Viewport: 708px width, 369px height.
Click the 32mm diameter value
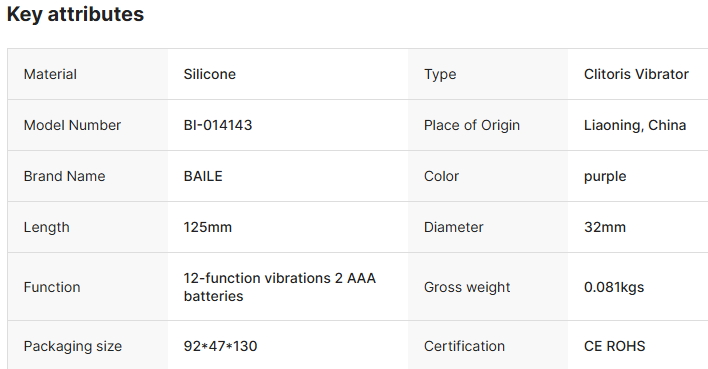(605, 227)
